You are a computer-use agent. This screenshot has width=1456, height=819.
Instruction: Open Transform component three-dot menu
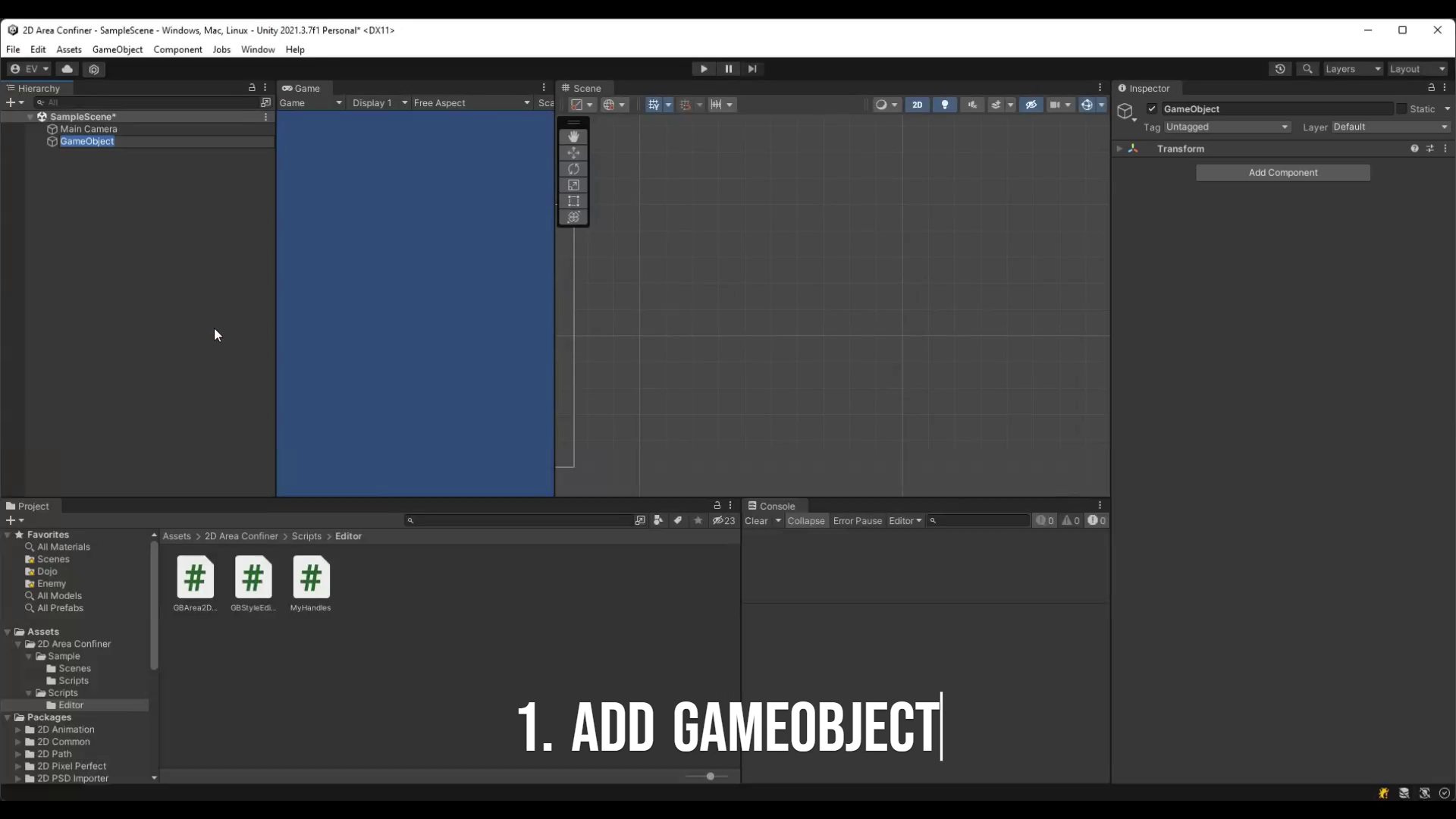tap(1445, 149)
